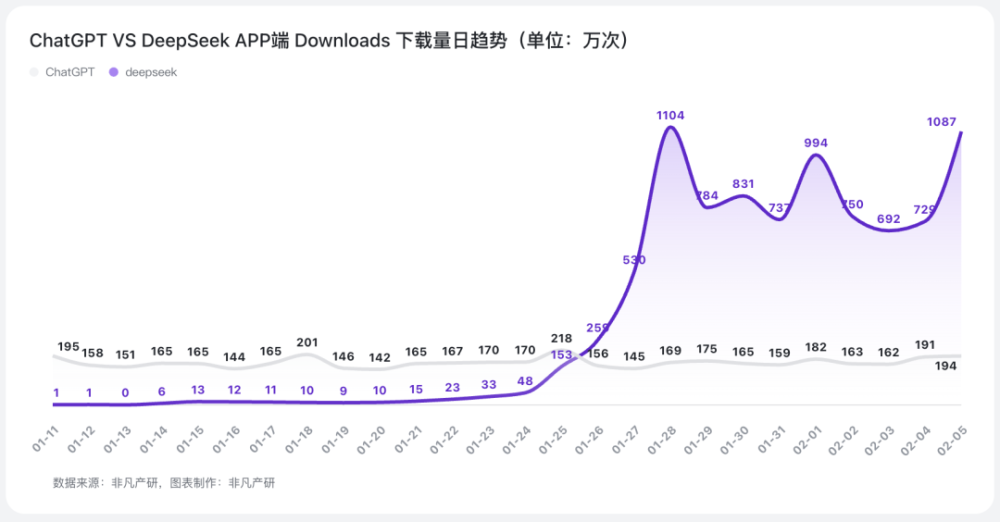1000x522 pixels.
Task: Toggle the ChatGPT series in the legend
Action: (62, 72)
